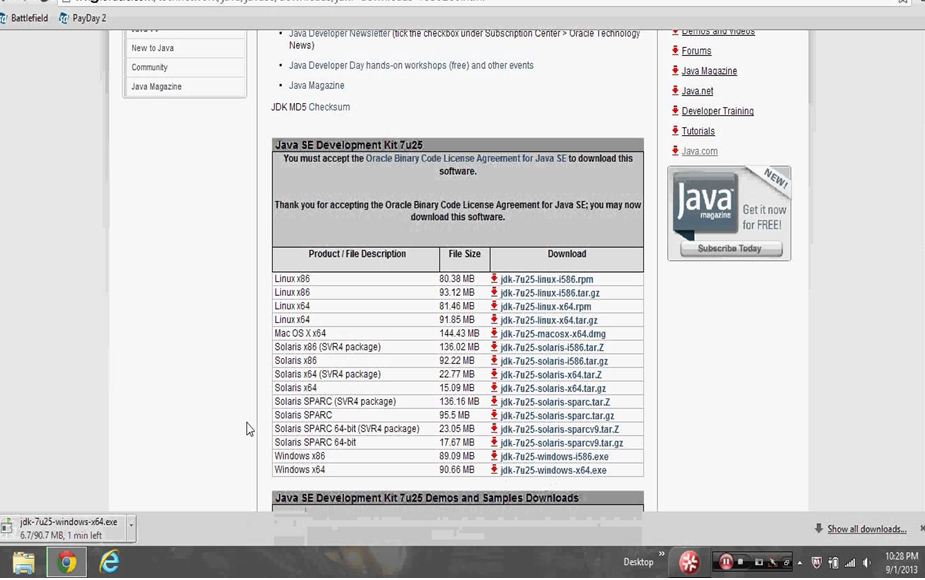Screen dimensions: 925x580
Task: Click download arrow icon beside jdk-7u25-windows-x64.exe
Action: point(494,470)
